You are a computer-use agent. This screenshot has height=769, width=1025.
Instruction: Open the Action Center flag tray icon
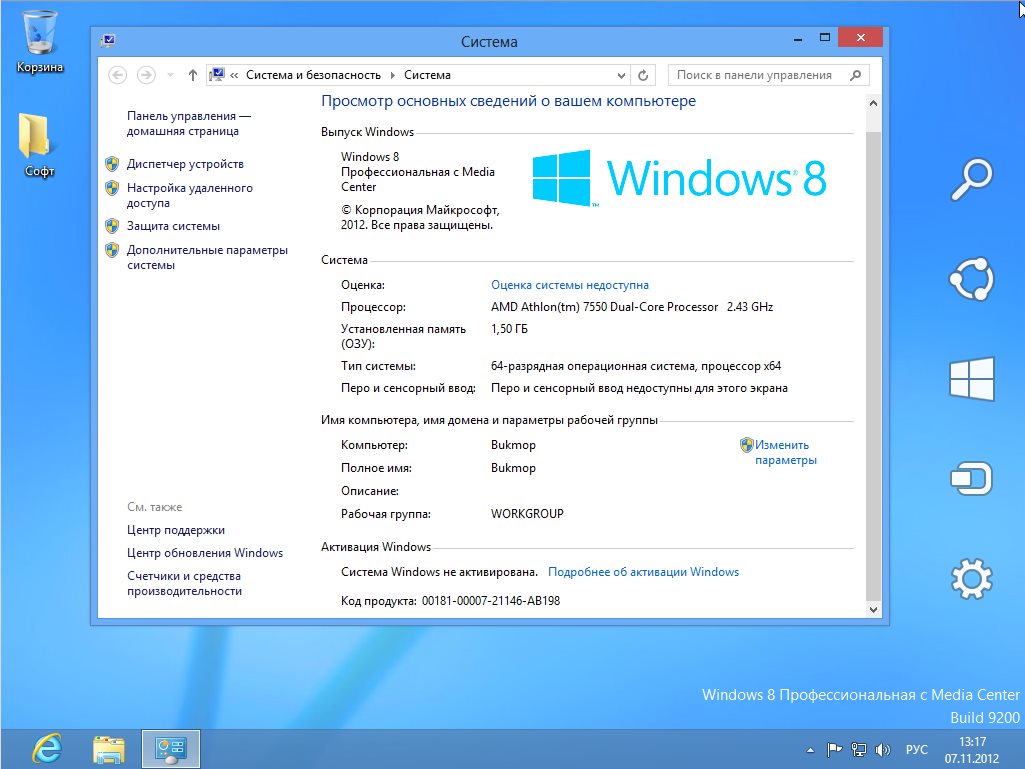(x=834, y=749)
